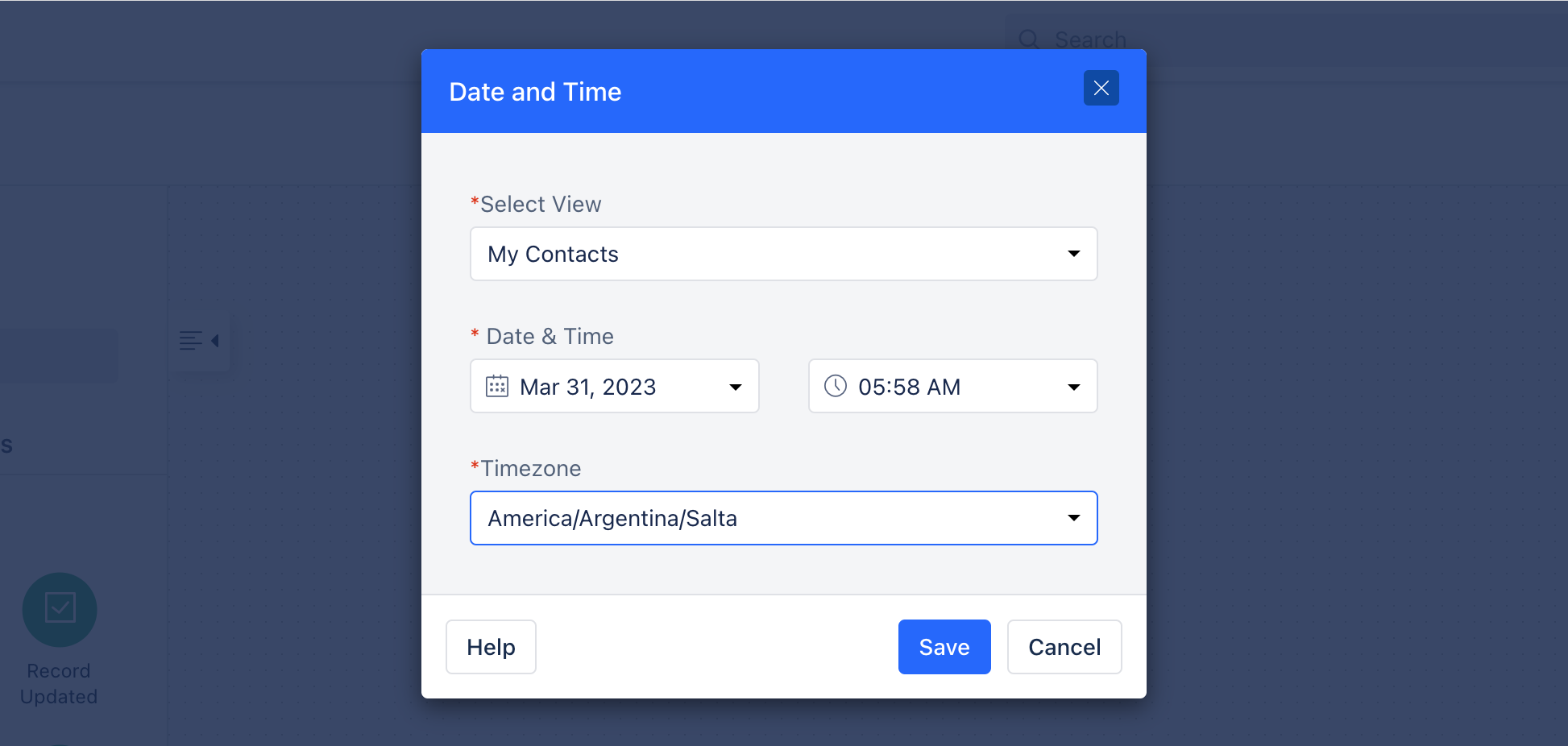Open the Select View dropdown
This screenshot has width=1568, height=746.
[x=783, y=254]
